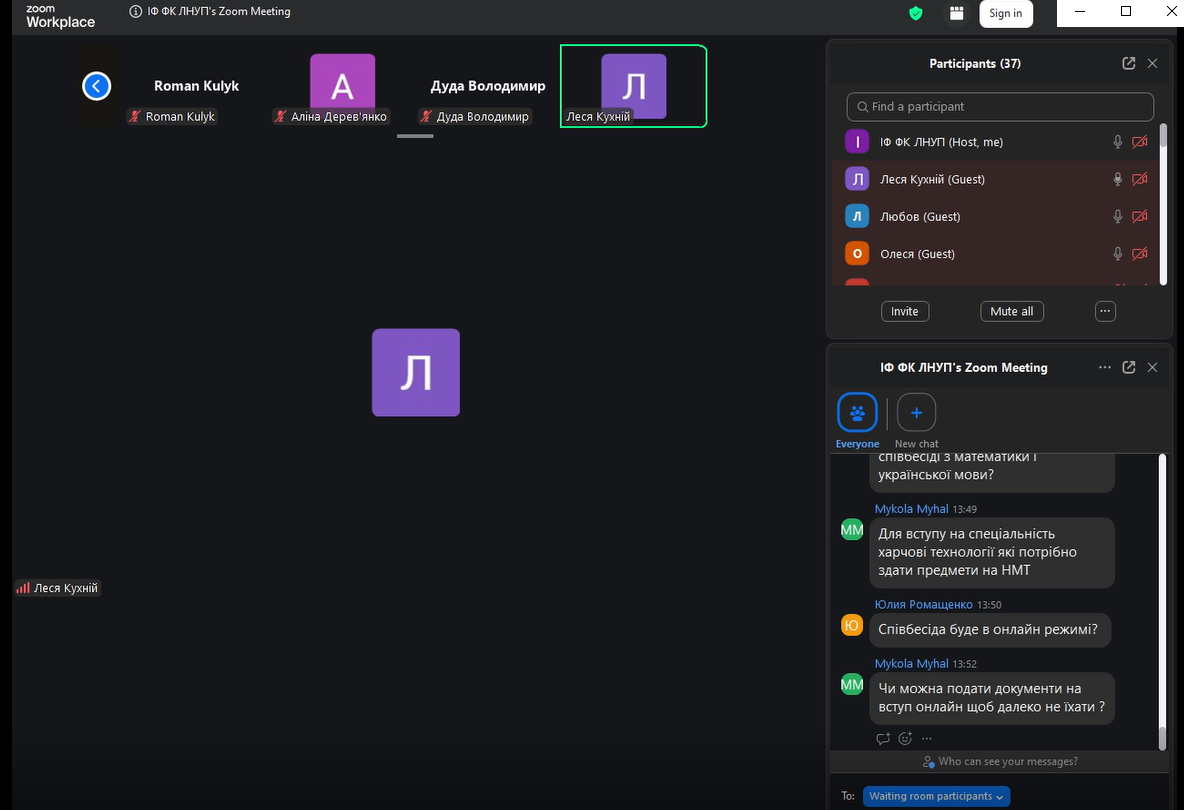
Task: Pop out the meeting chat panel
Action: [1129, 367]
